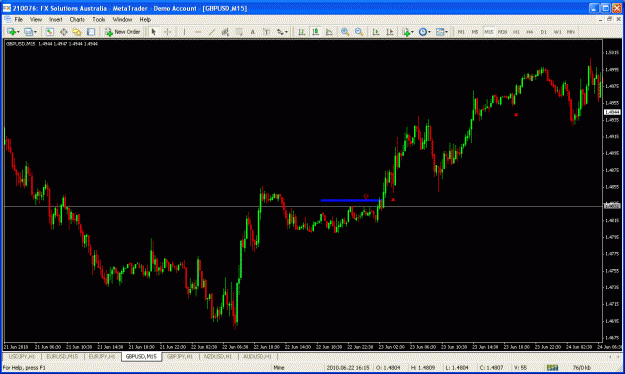Open the Charts menu

point(77,19)
